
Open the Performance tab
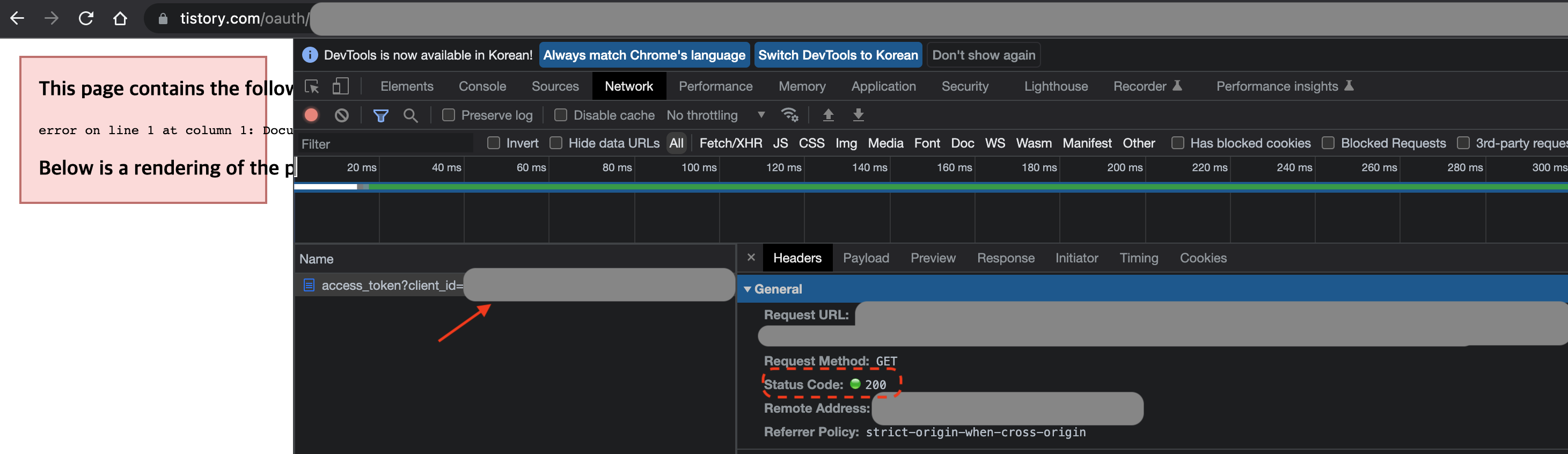[x=715, y=86]
